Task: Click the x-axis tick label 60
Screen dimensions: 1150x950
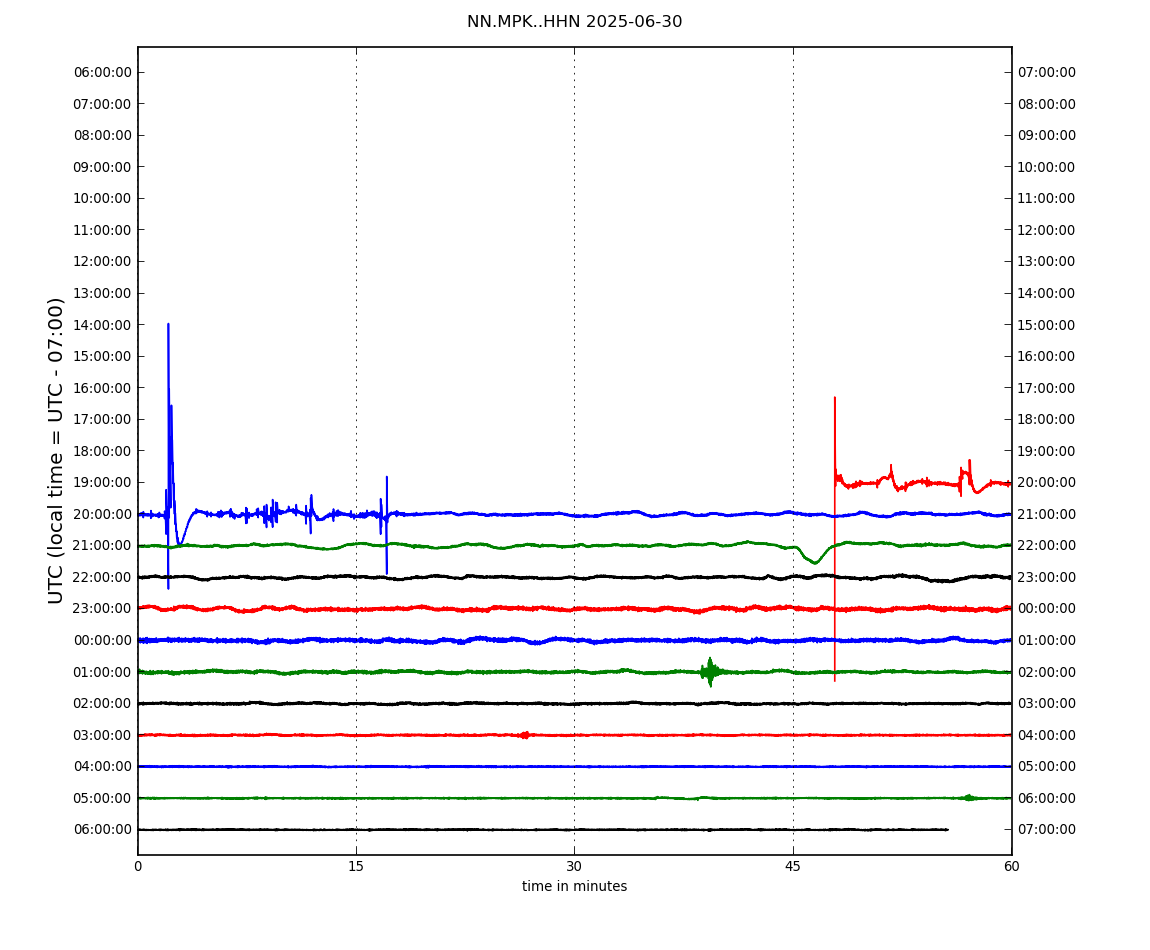Action: click(x=1011, y=866)
